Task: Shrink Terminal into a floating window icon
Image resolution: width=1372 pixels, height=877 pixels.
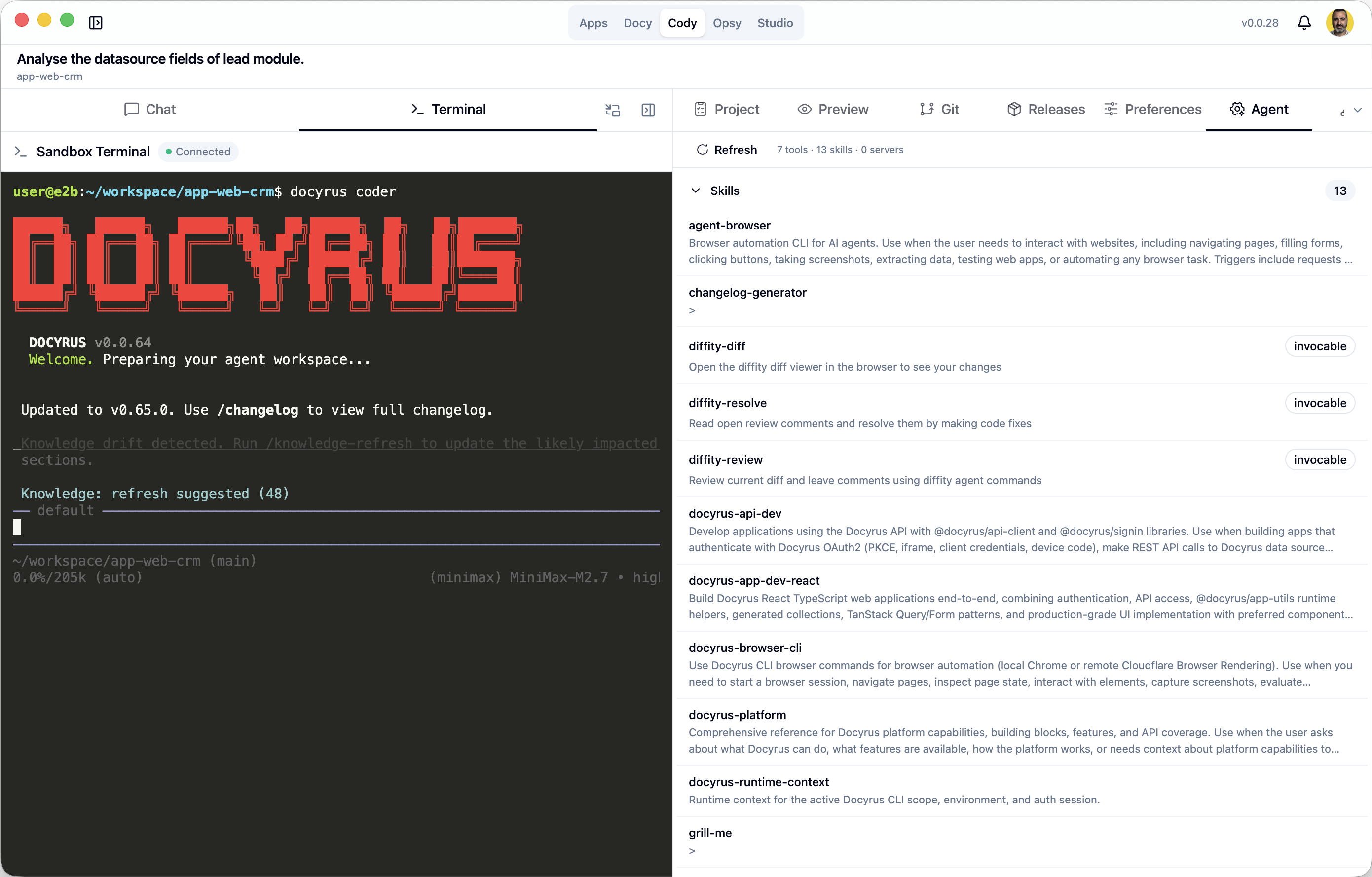Action: click(x=613, y=110)
